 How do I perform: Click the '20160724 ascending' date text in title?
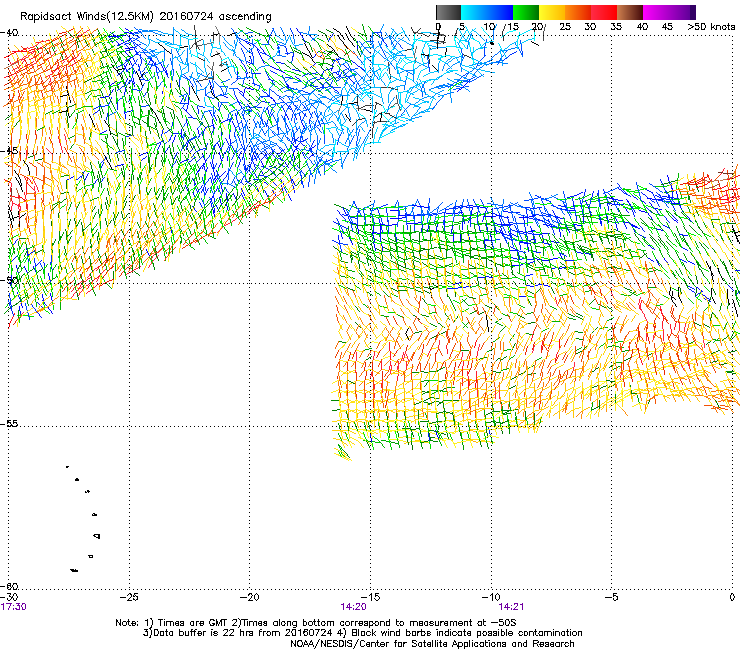[x=215, y=17]
